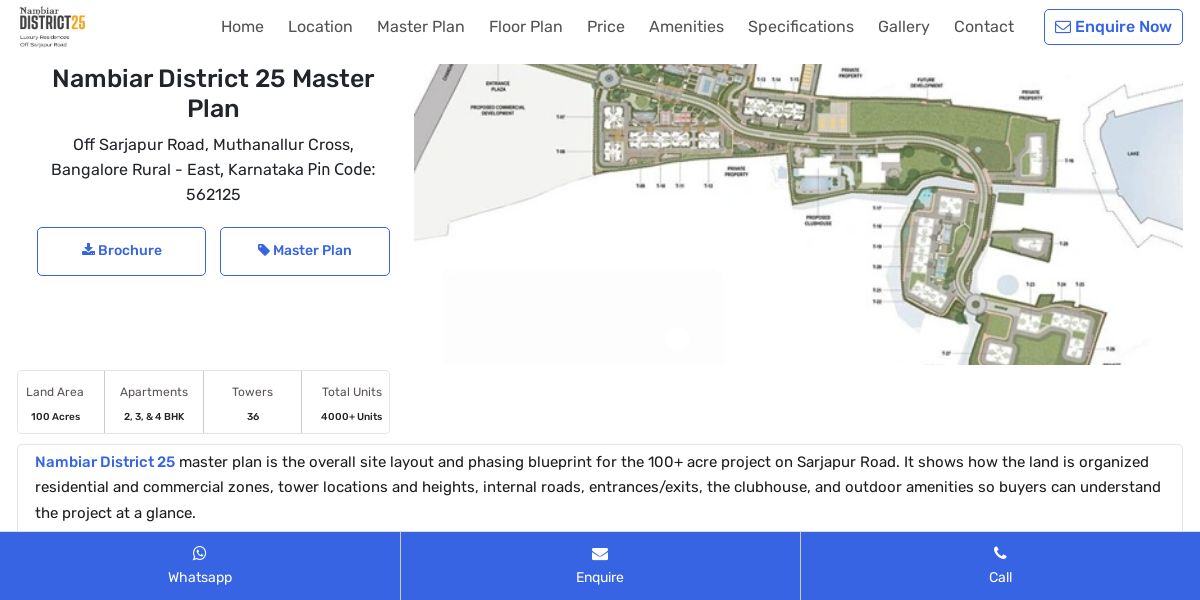Select the Total Units 4000+ Units cell
Screen dimensions: 1200x600
click(x=346, y=402)
